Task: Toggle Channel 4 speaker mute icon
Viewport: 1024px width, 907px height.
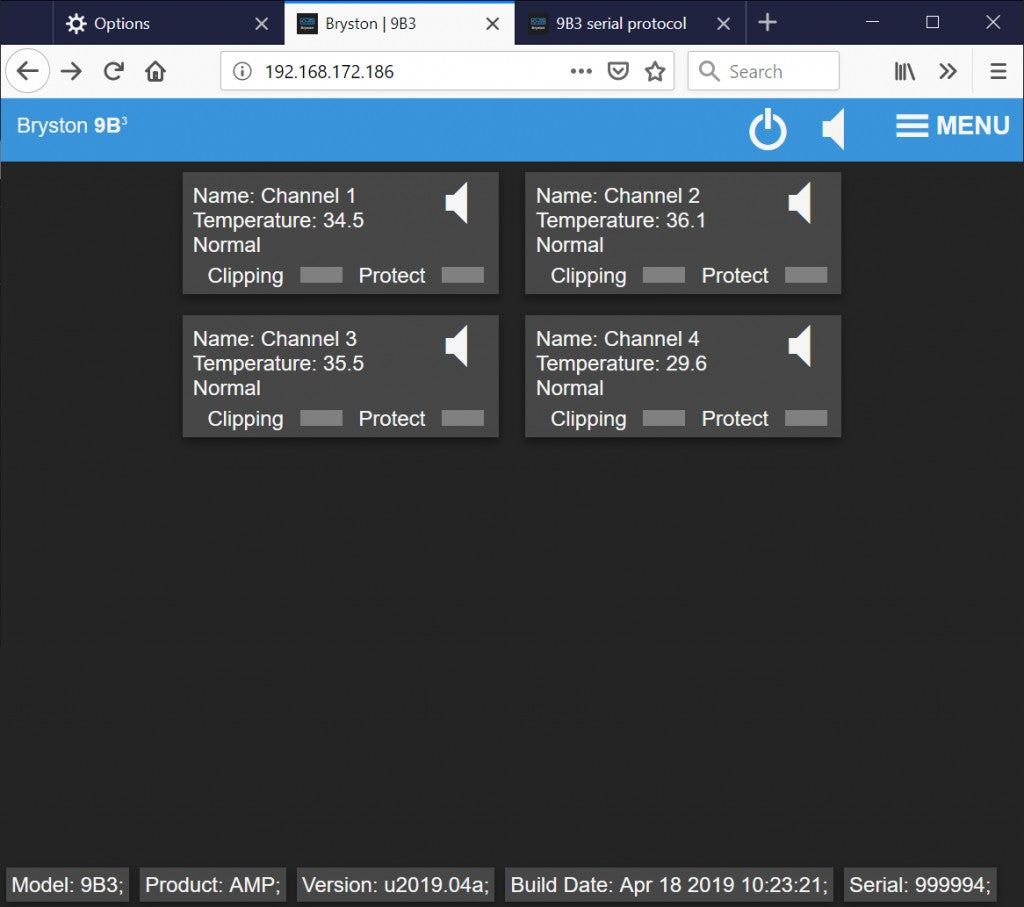Action: point(800,347)
